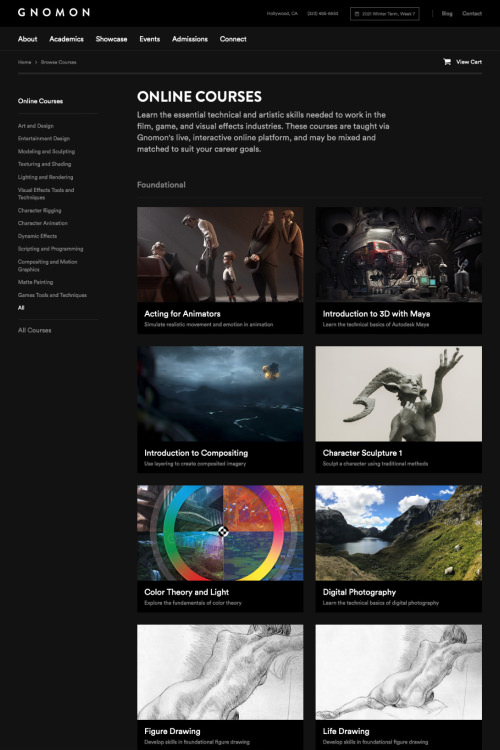Filter by Character Animation
500x750 pixels.
(43, 223)
